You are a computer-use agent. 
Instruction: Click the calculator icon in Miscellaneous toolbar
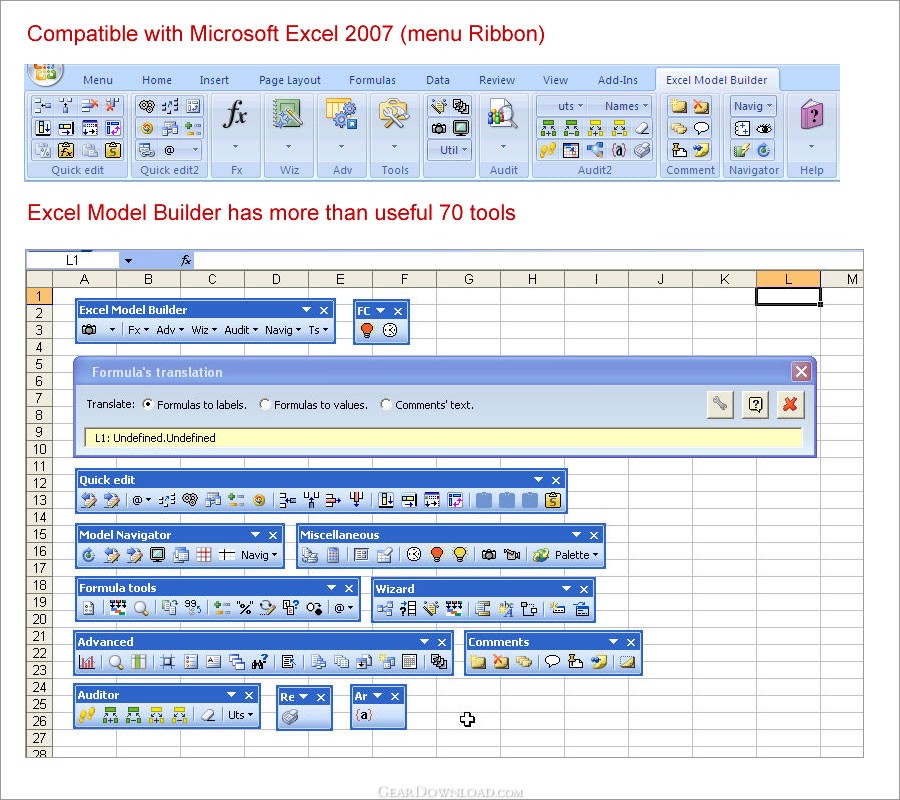pos(333,555)
